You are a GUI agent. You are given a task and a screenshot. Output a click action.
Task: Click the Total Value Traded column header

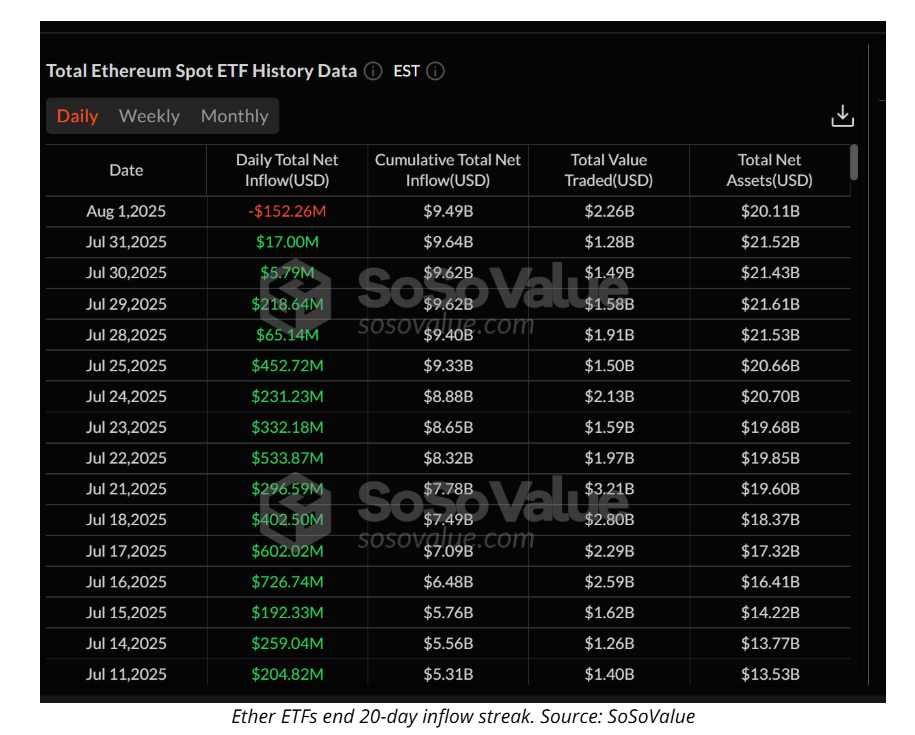tap(609, 170)
